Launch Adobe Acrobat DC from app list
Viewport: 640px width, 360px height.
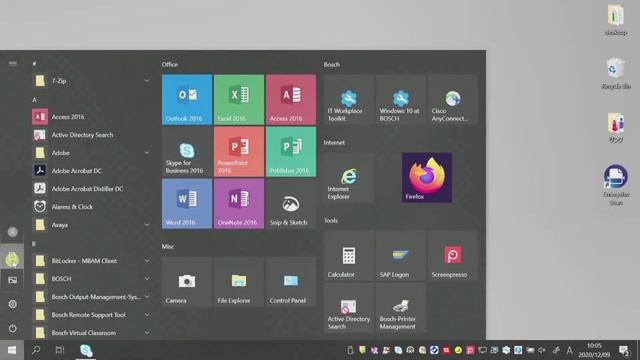point(91,171)
